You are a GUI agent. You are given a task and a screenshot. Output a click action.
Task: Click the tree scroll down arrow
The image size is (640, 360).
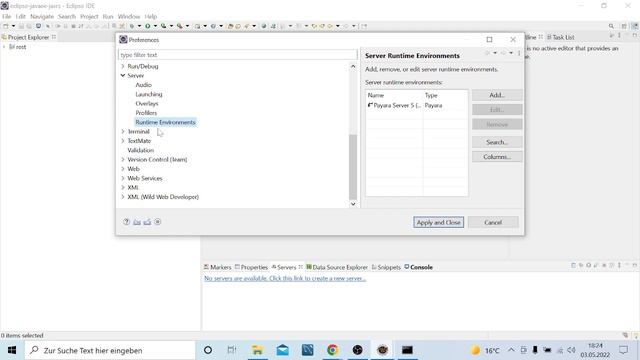(x=353, y=204)
